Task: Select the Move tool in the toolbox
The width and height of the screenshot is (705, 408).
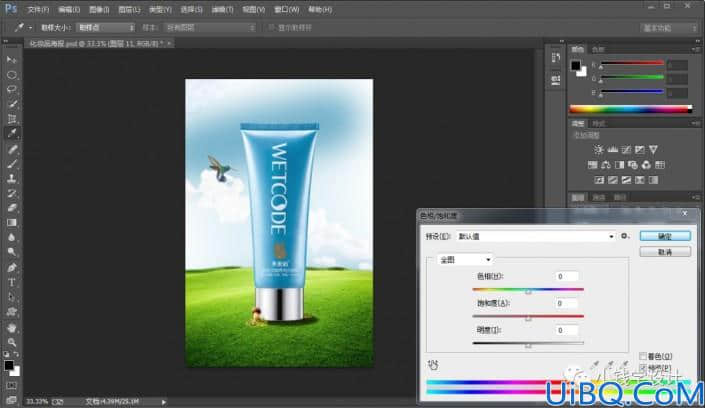Action: pos(12,60)
